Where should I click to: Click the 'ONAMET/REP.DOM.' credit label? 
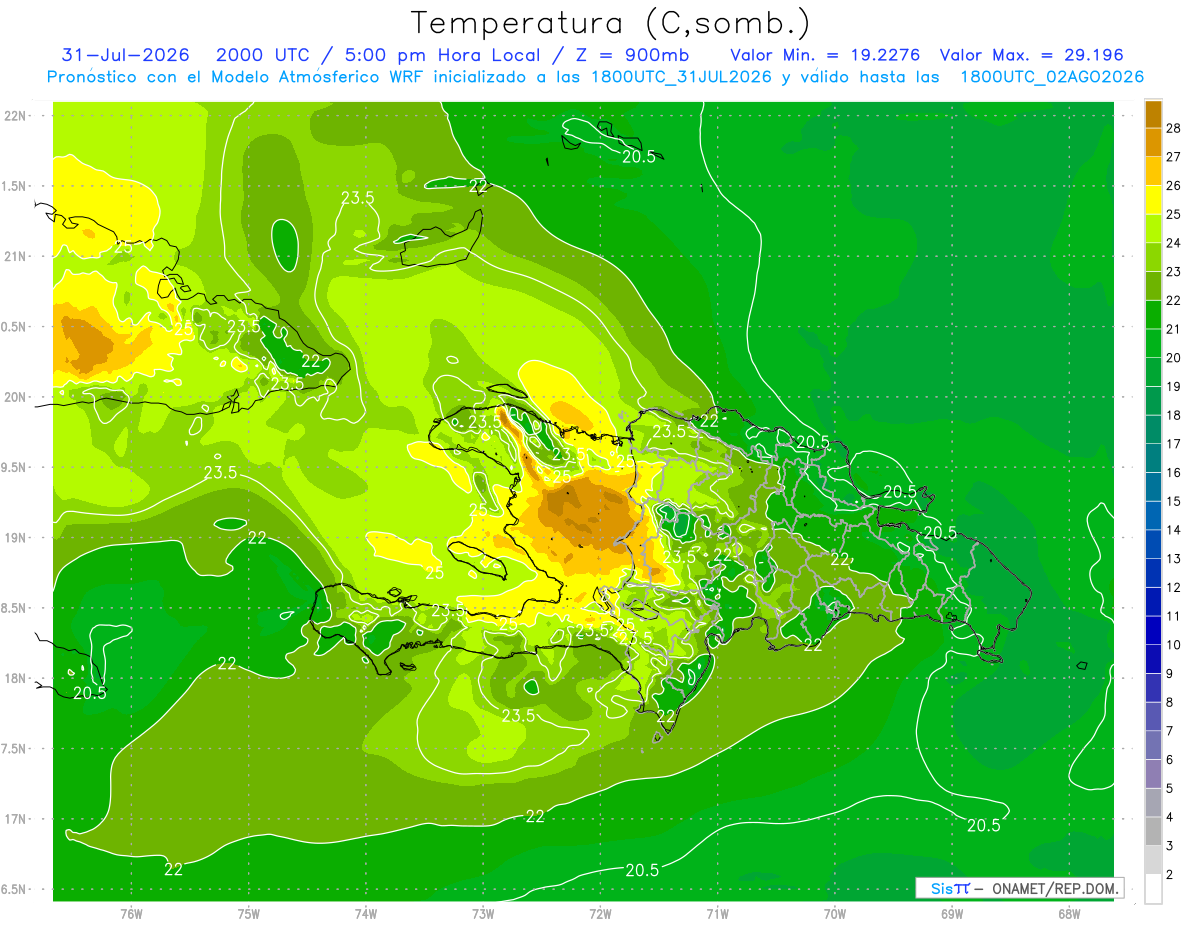(x=1054, y=888)
